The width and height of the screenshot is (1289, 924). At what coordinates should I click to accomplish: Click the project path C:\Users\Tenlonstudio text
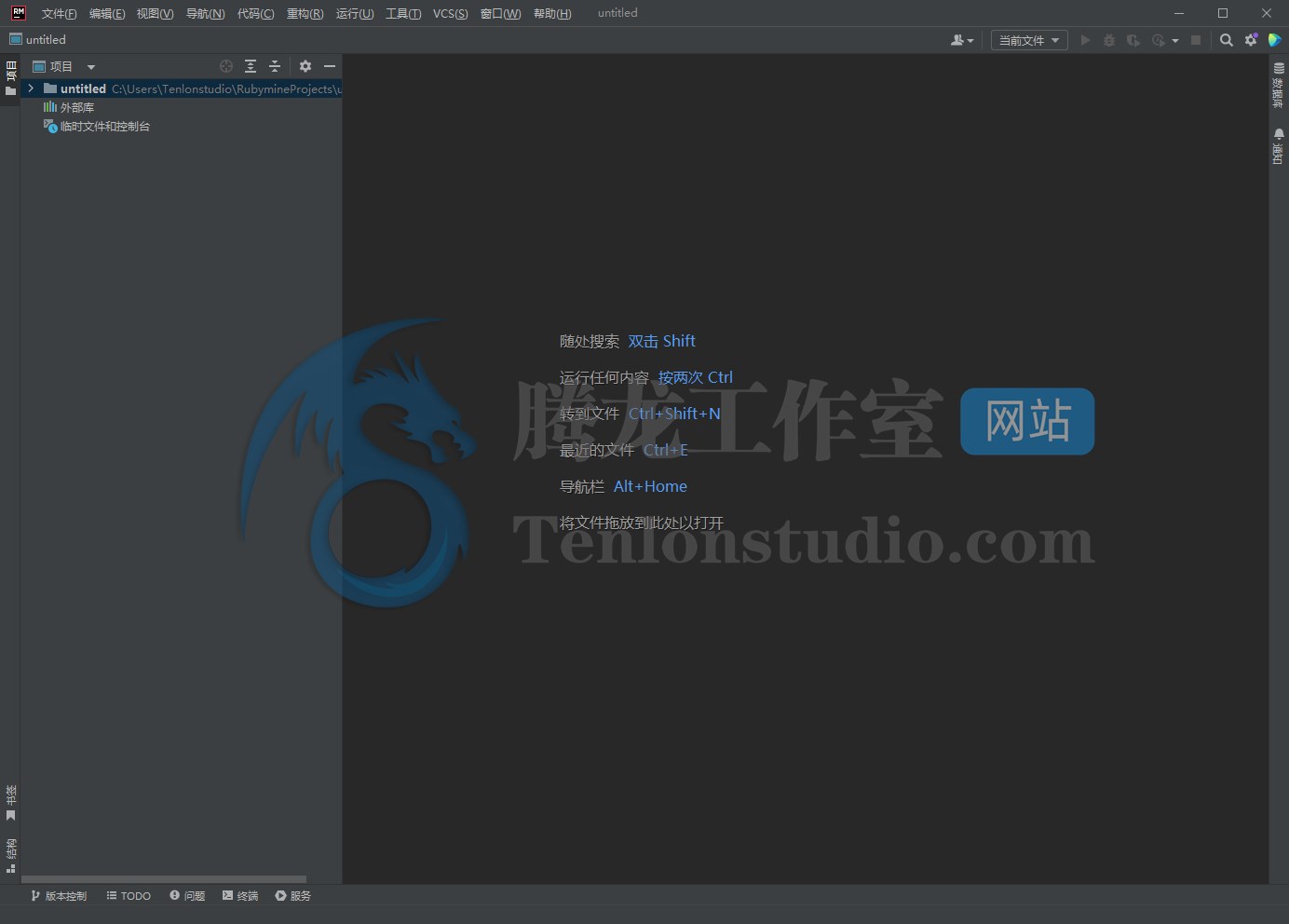point(226,88)
